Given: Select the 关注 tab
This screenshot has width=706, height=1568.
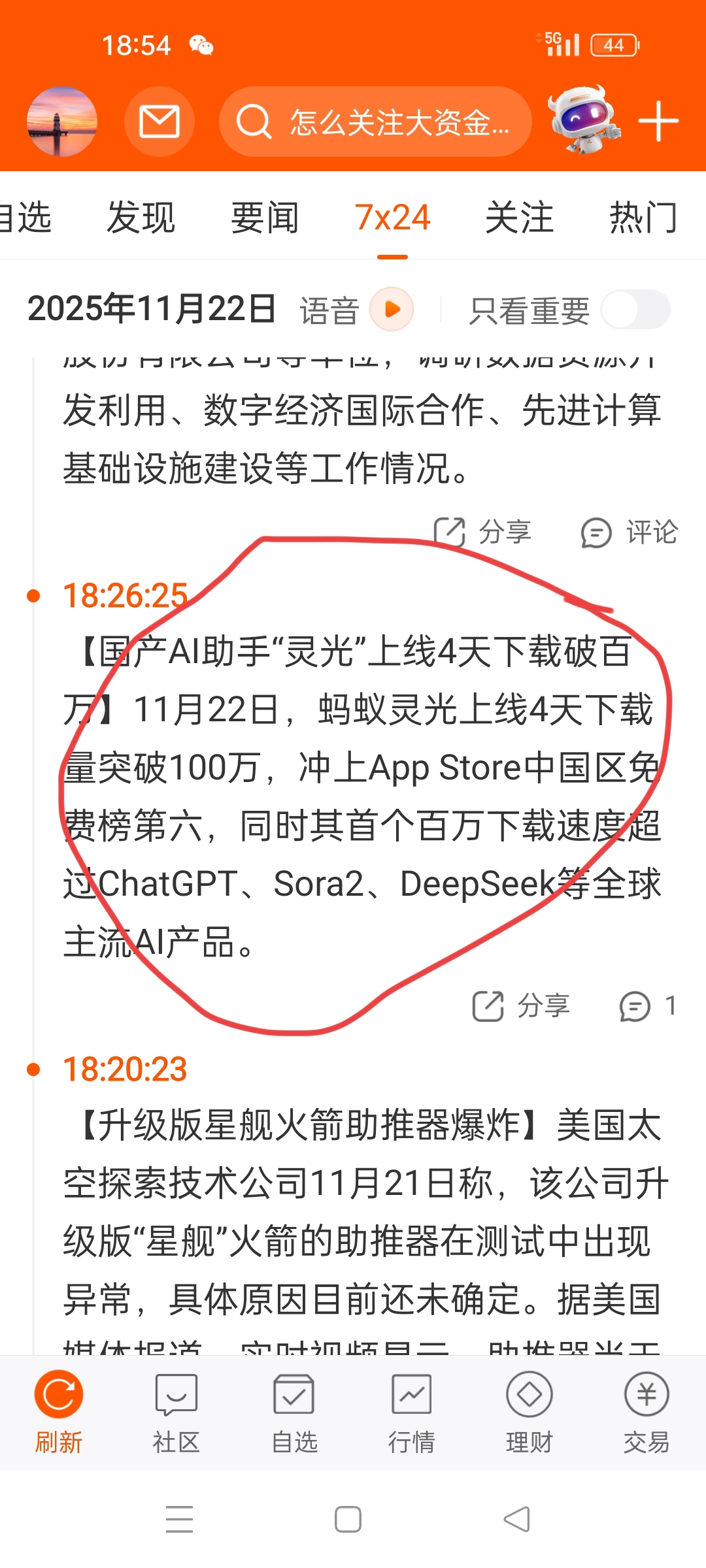Looking at the screenshot, I should coord(519,218).
